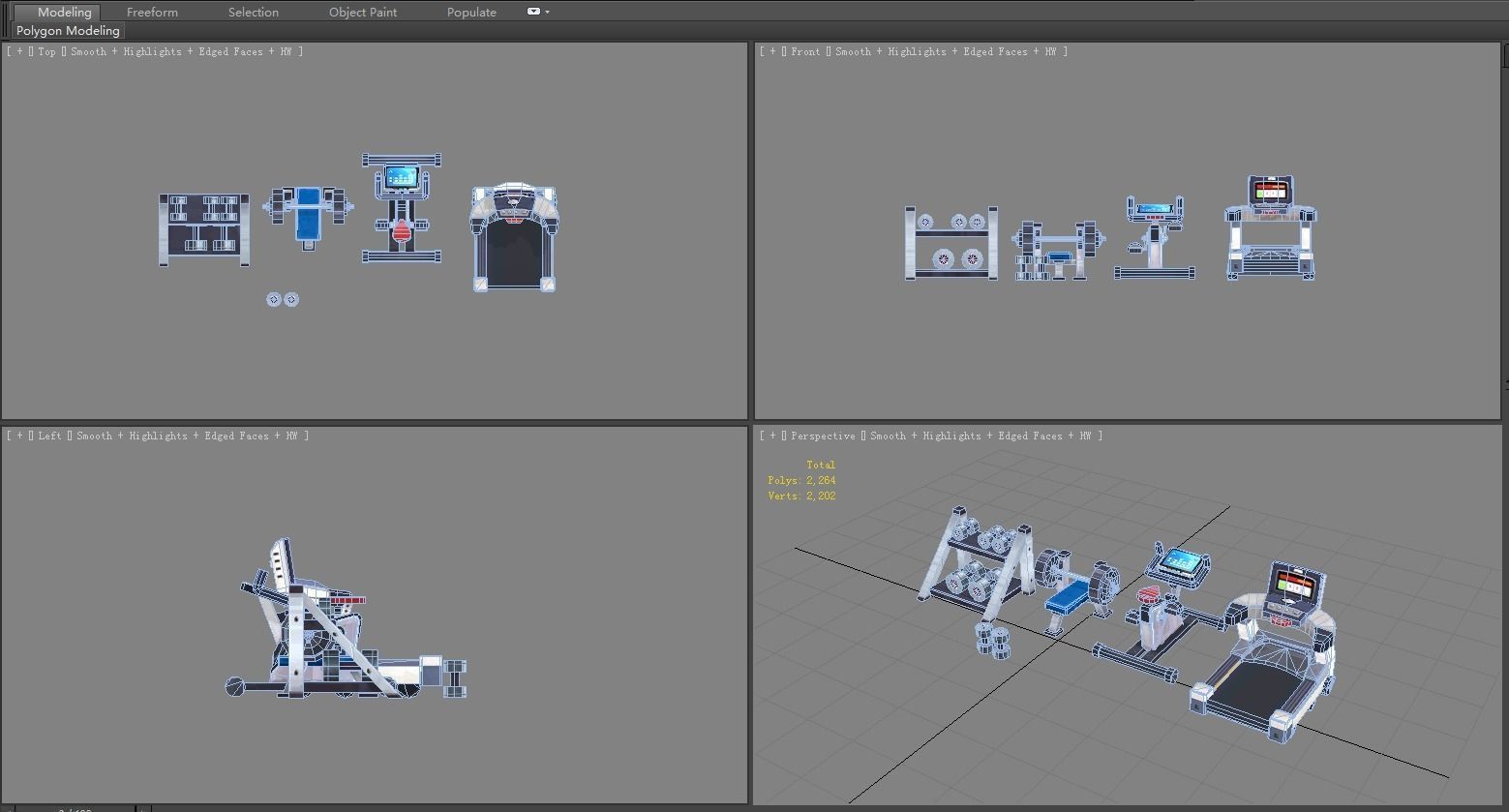Viewport: 1509px width, 812px height.
Task: Toggle the ribbon minimize icon after Populate
Action: pos(533,12)
